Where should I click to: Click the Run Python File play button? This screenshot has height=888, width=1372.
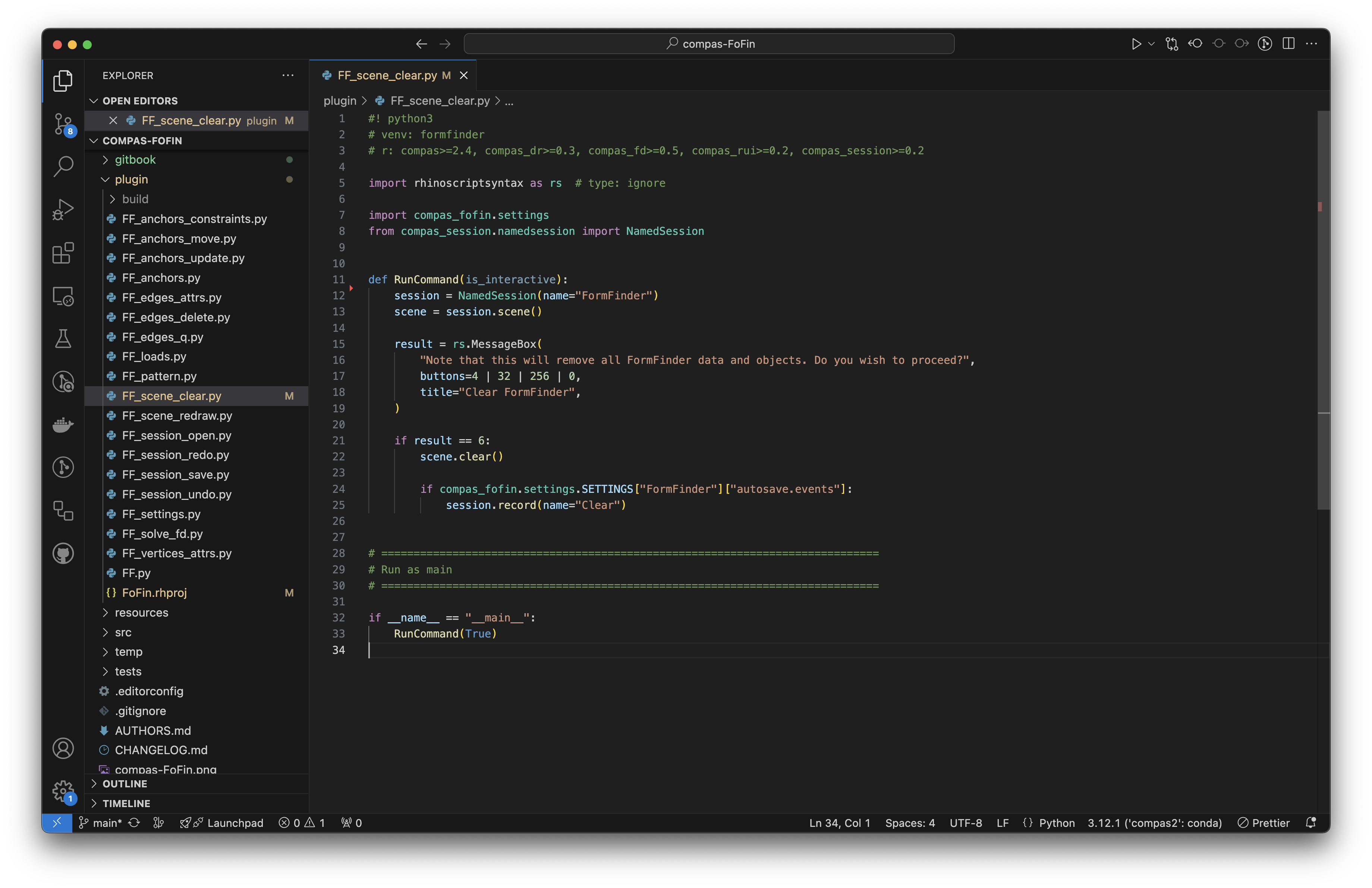1136,44
